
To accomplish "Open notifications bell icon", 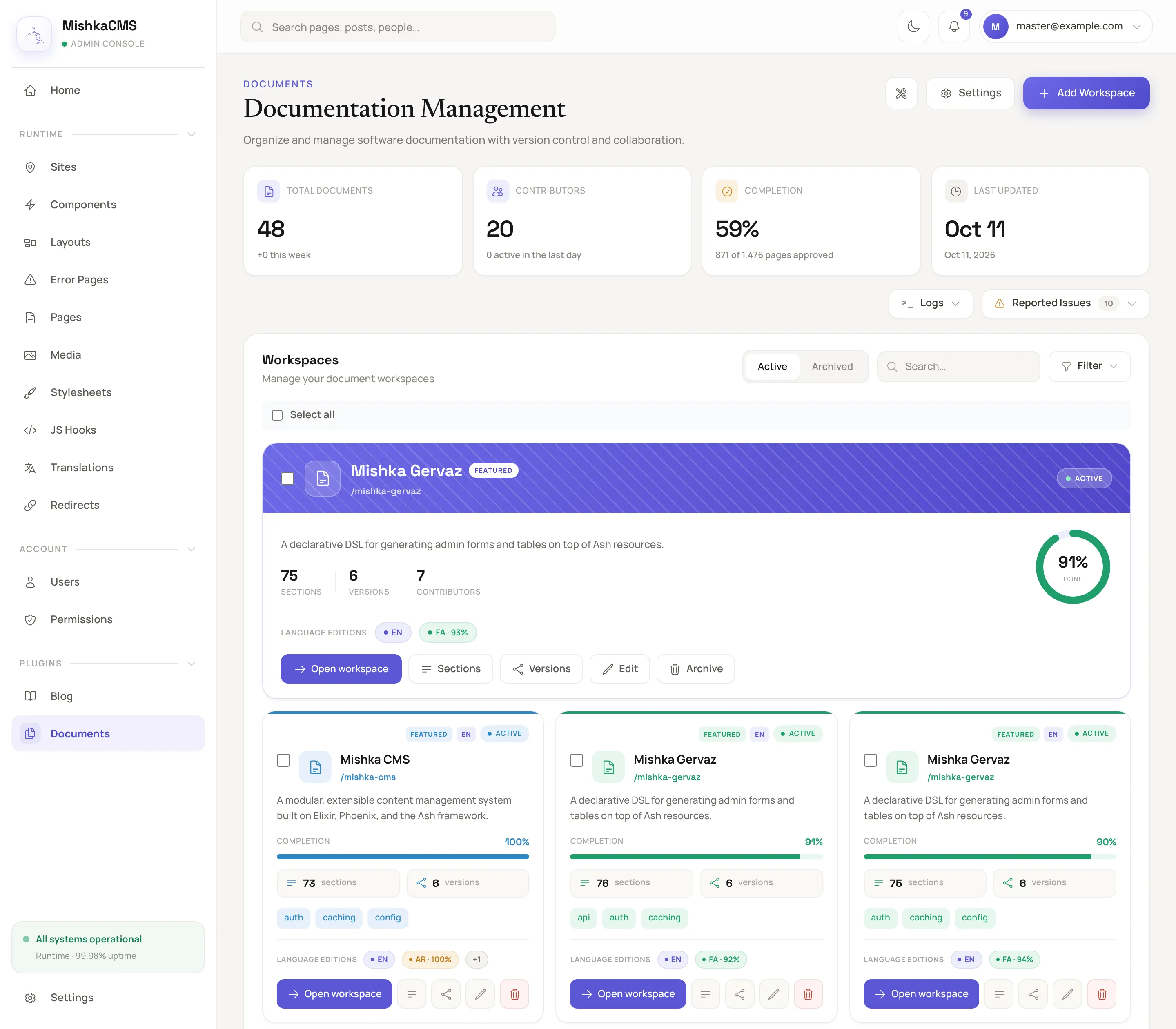I will click(x=954, y=27).
